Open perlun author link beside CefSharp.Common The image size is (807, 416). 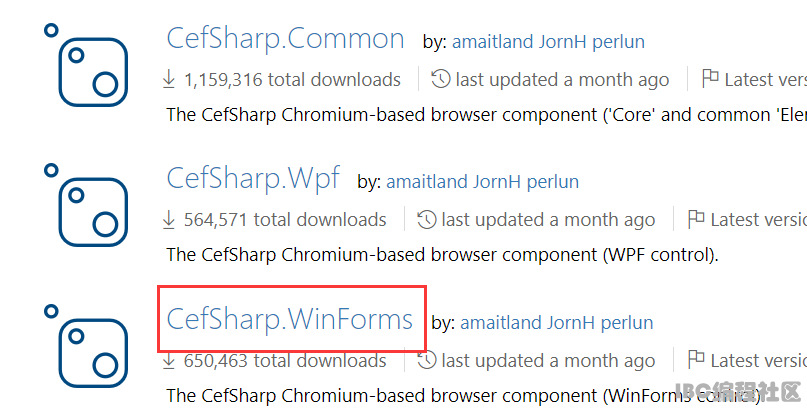coord(619,42)
